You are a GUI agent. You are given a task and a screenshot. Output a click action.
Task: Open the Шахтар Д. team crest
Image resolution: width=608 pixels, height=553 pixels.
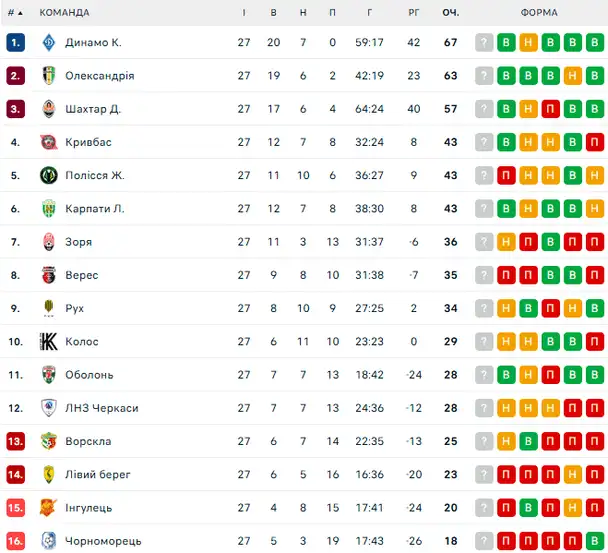pos(49,109)
